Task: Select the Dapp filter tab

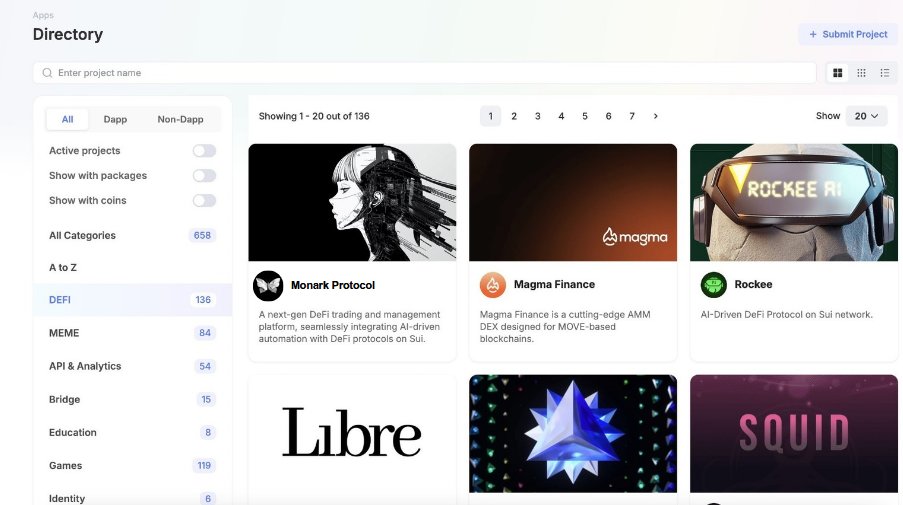Action: (x=115, y=119)
